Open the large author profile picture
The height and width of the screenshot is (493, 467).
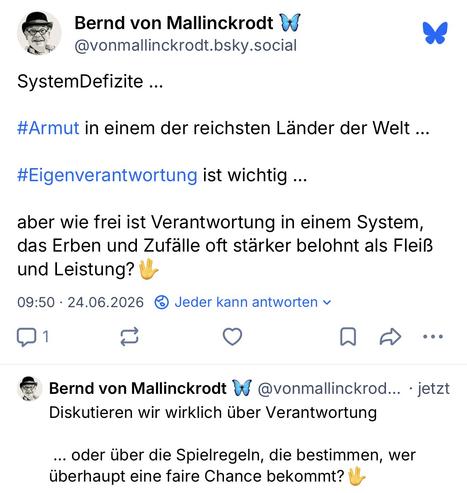[39, 33]
